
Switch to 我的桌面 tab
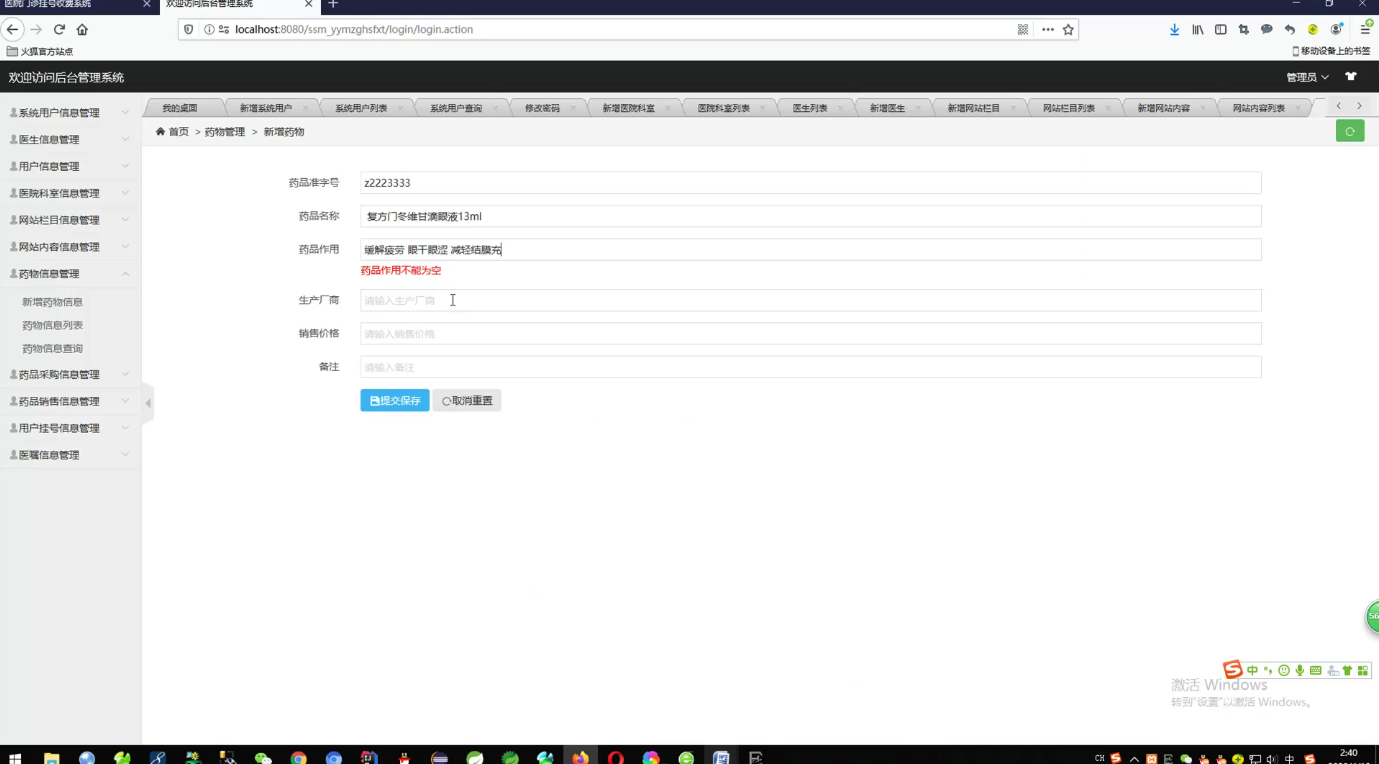(x=180, y=108)
